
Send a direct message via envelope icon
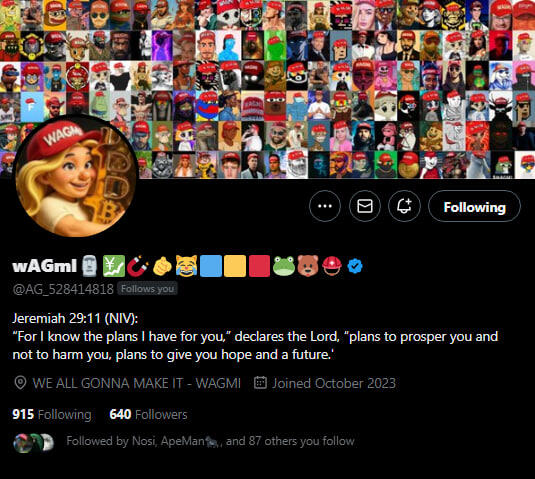[365, 206]
